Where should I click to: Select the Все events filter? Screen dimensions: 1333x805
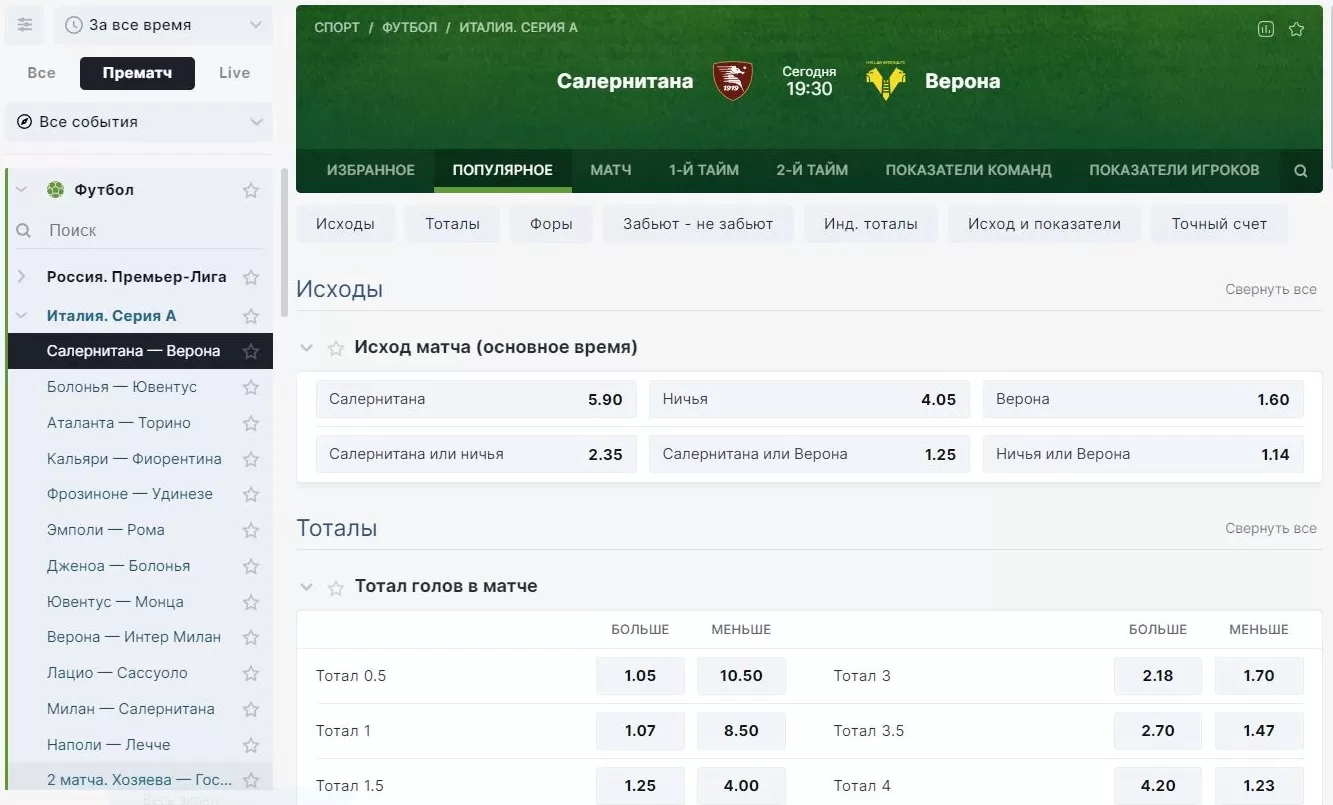pyautogui.click(x=41, y=73)
